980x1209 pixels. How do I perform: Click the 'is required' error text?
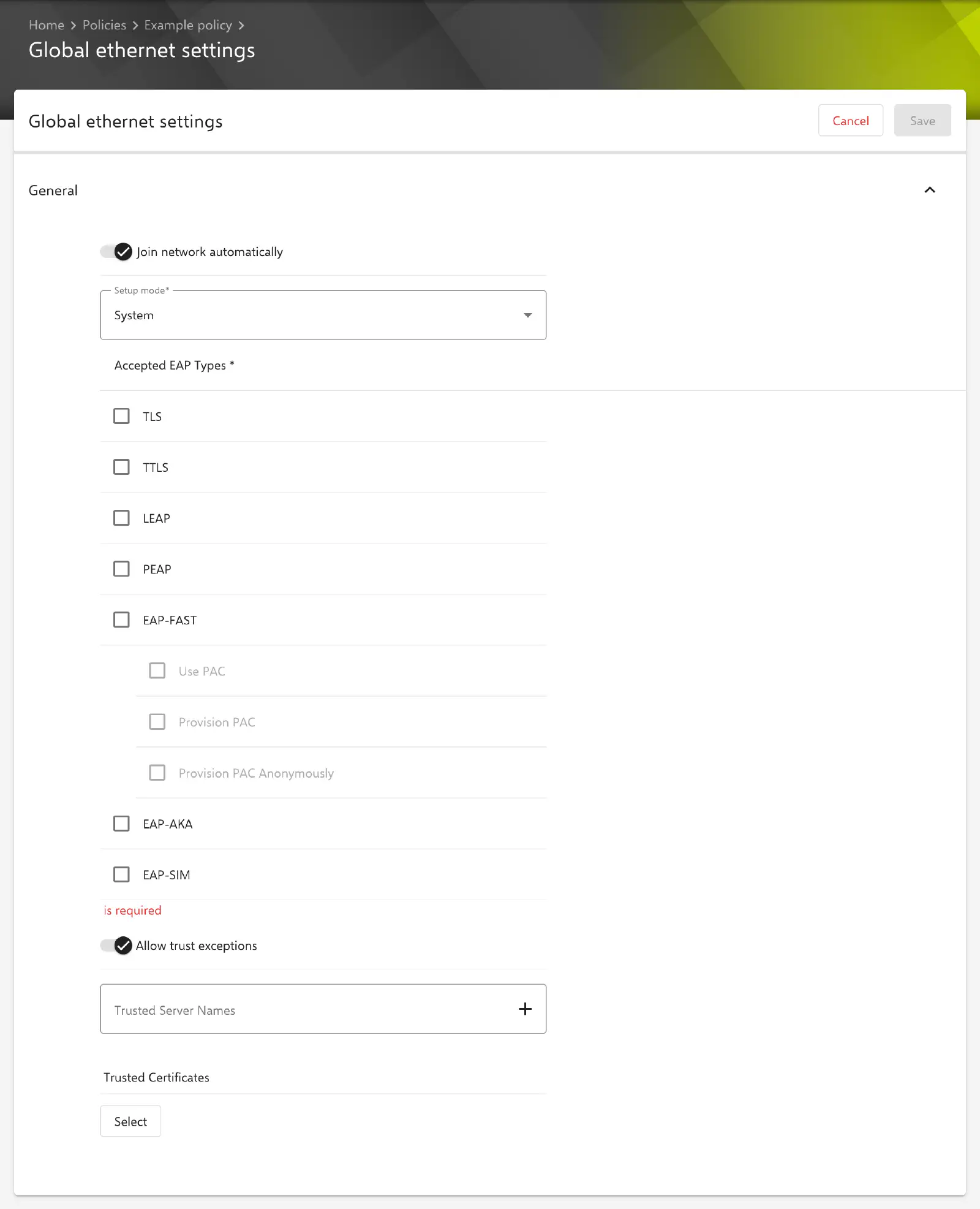(132, 910)
